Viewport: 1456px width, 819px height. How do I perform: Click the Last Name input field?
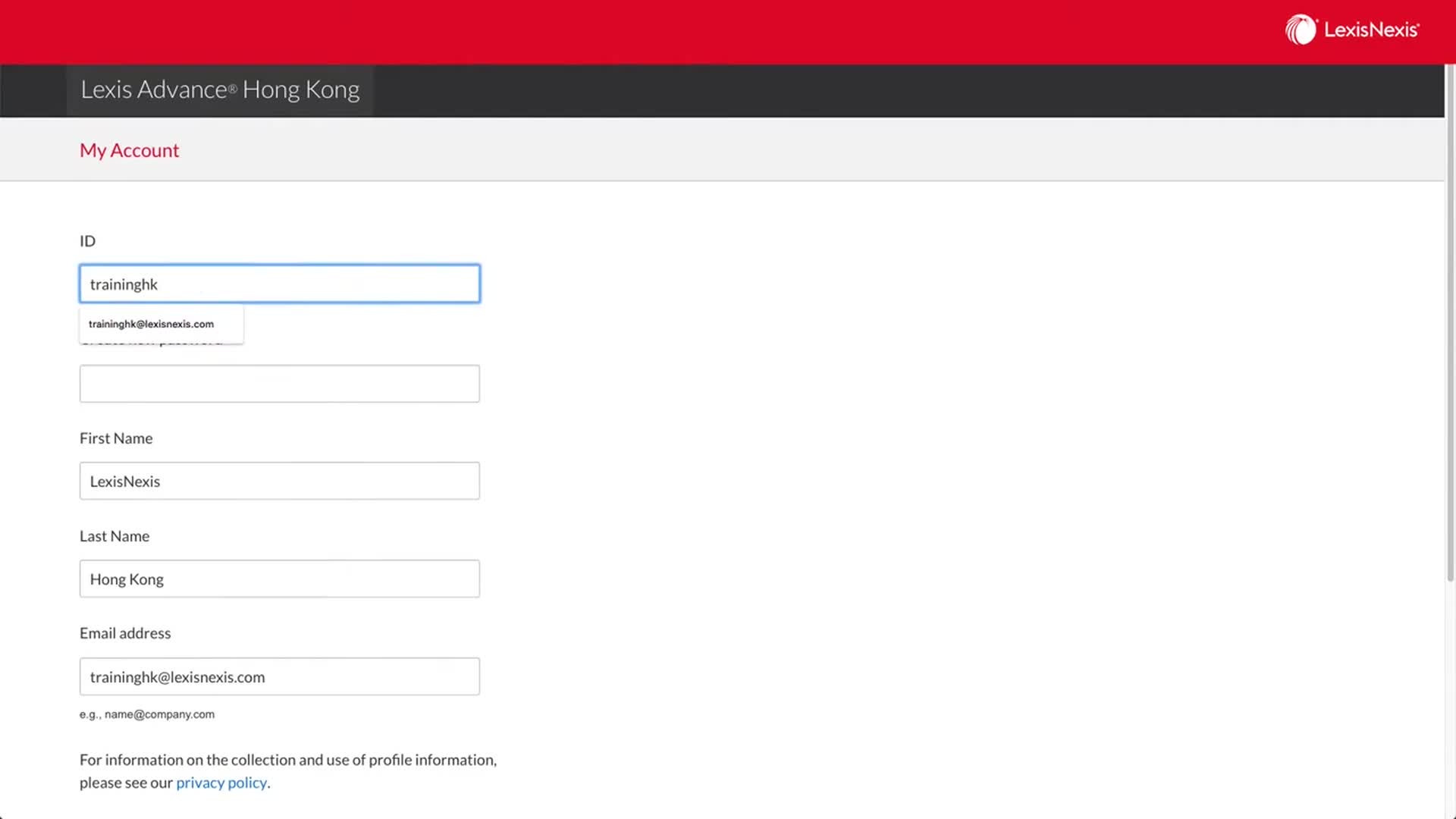click(x=280, y=579)
